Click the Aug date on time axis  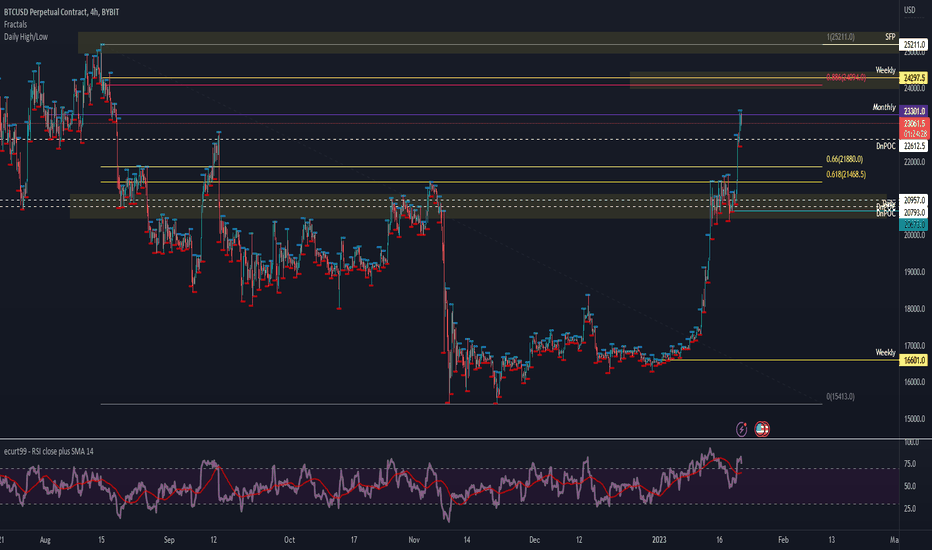coord(45,540)
